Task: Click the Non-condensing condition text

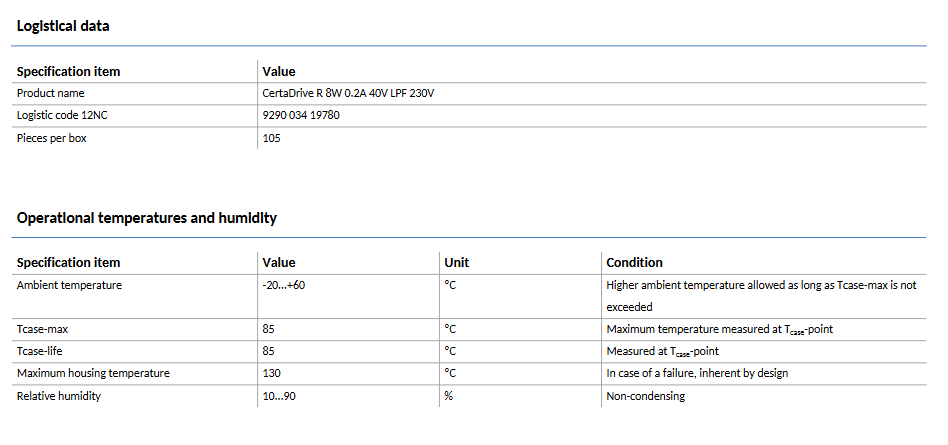Action: 645,396
